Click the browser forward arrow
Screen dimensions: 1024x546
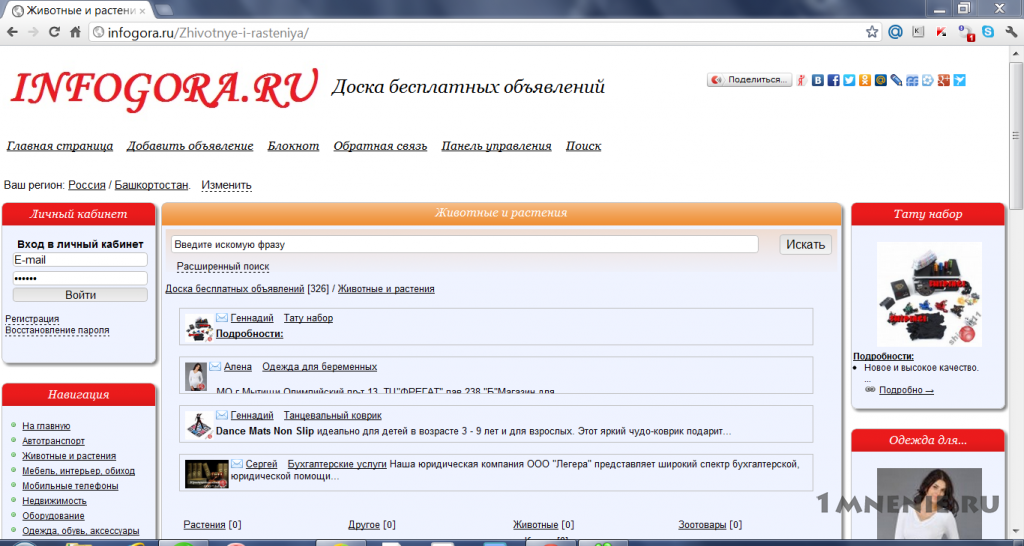33,32
